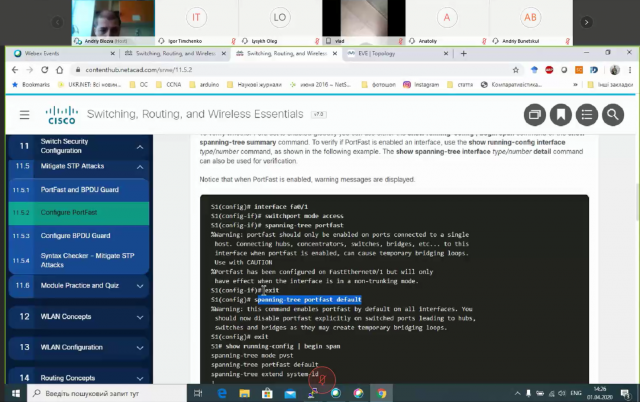Image resolution: width=640 pixels, height=402 pixels.
Task: Open the bookmark icon in course header
Action: 561,114
